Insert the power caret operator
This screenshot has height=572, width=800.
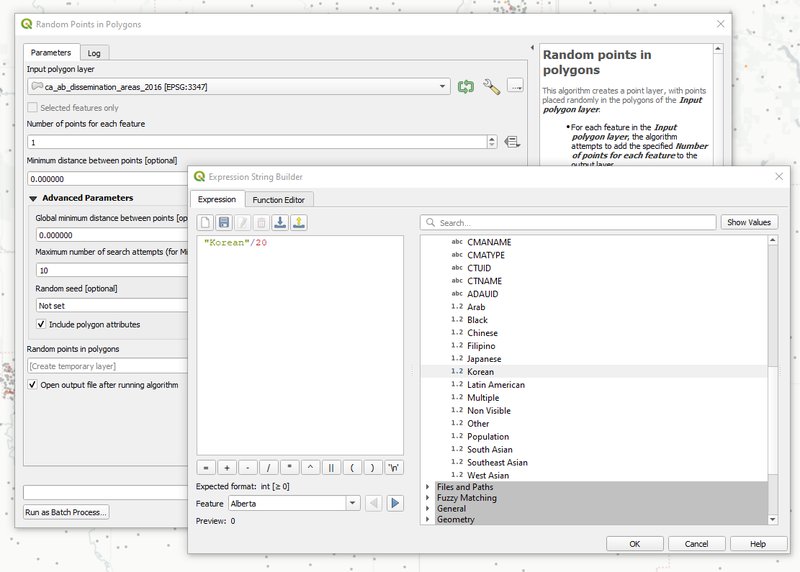point(310,467)
